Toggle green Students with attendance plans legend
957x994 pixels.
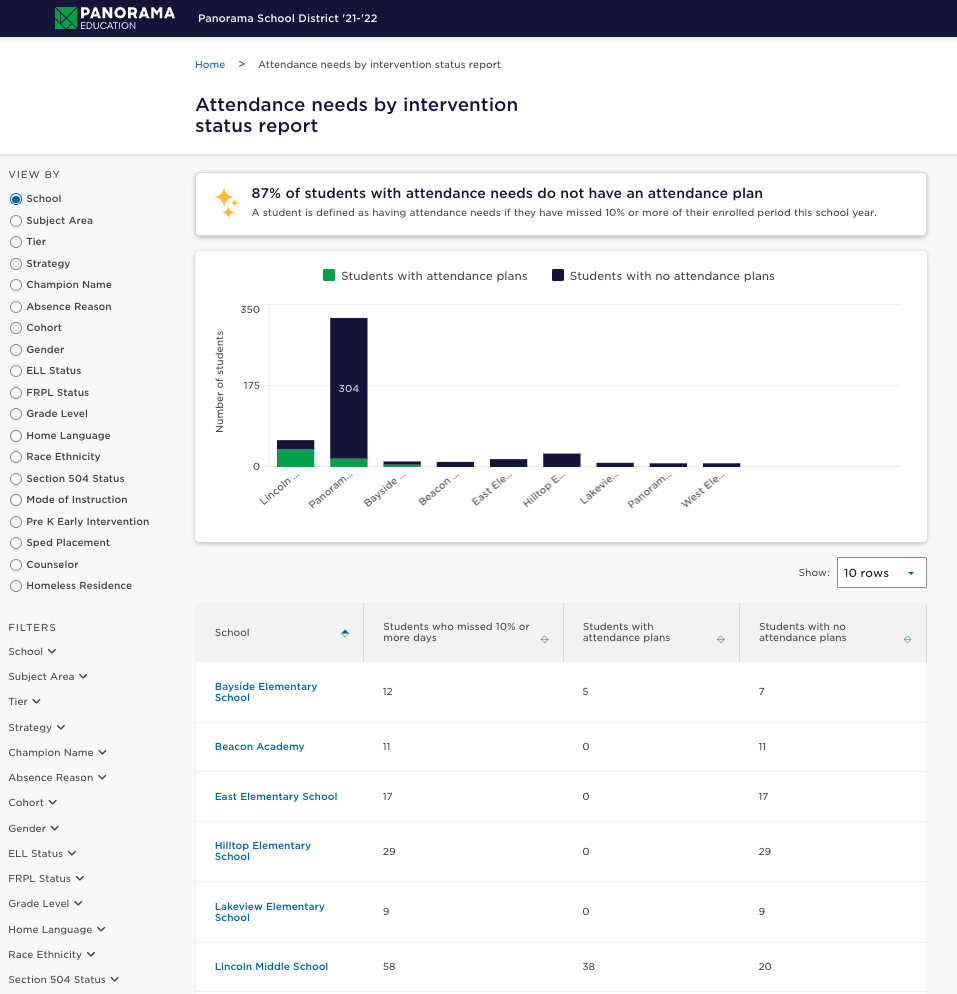click(425, 276)
